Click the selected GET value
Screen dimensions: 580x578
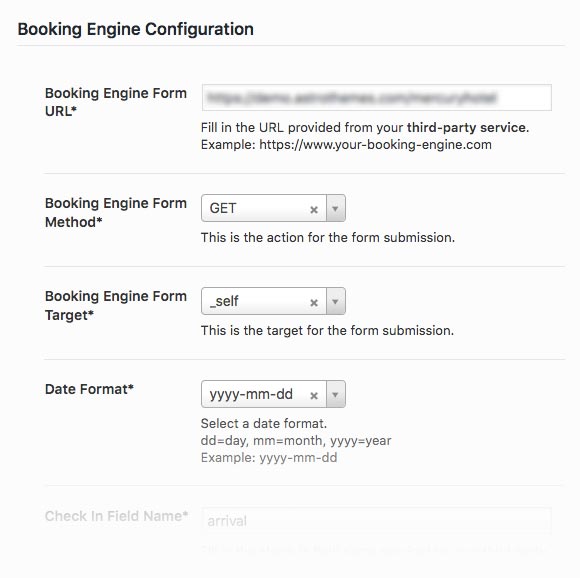(223, 208)
